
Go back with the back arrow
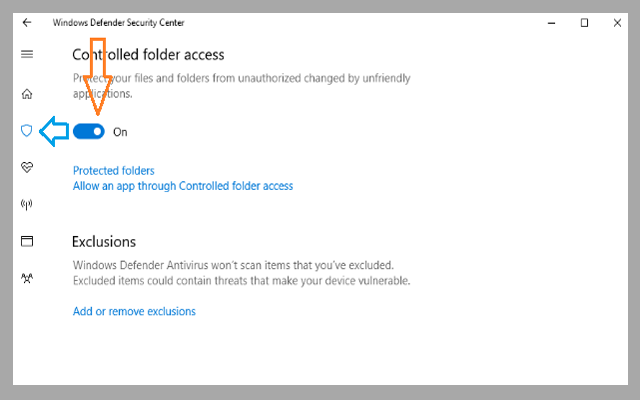(27, 22)
